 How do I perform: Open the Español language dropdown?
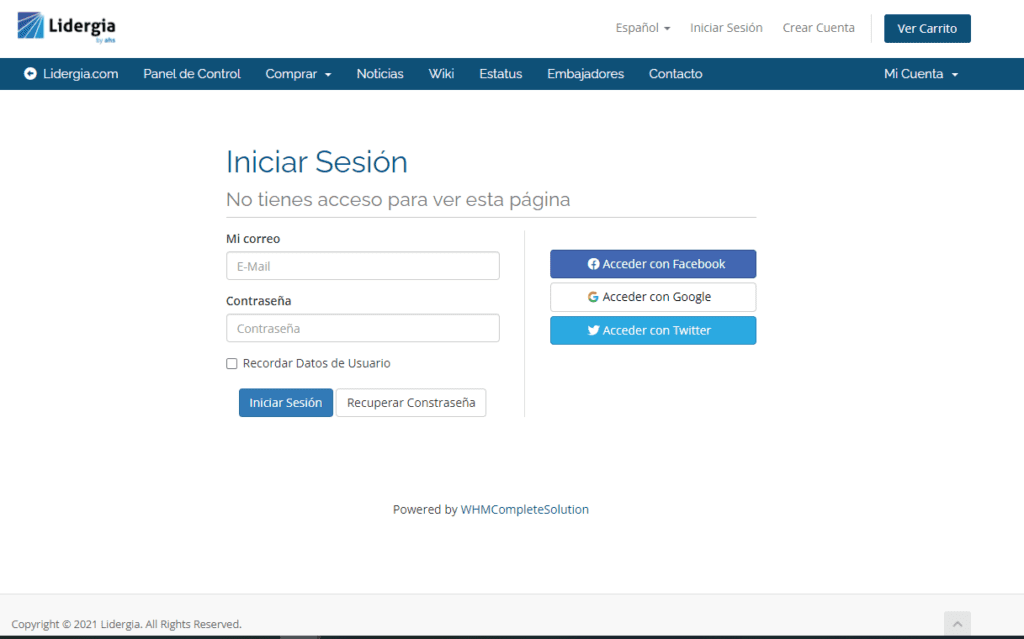(643, 28)
